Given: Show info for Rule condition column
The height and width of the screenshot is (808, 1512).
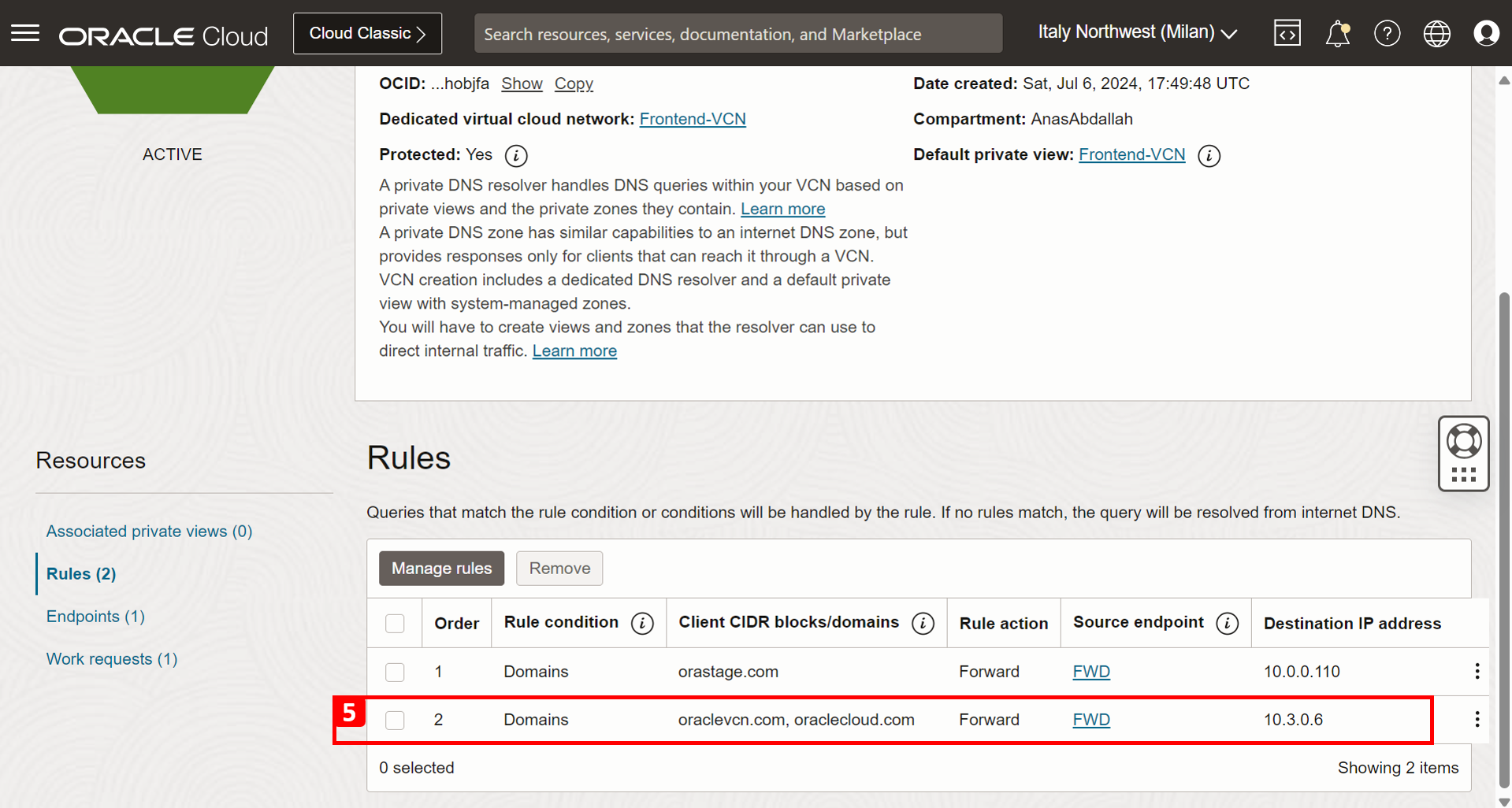Looking at the screenshot, I should (x=642, y=624).
